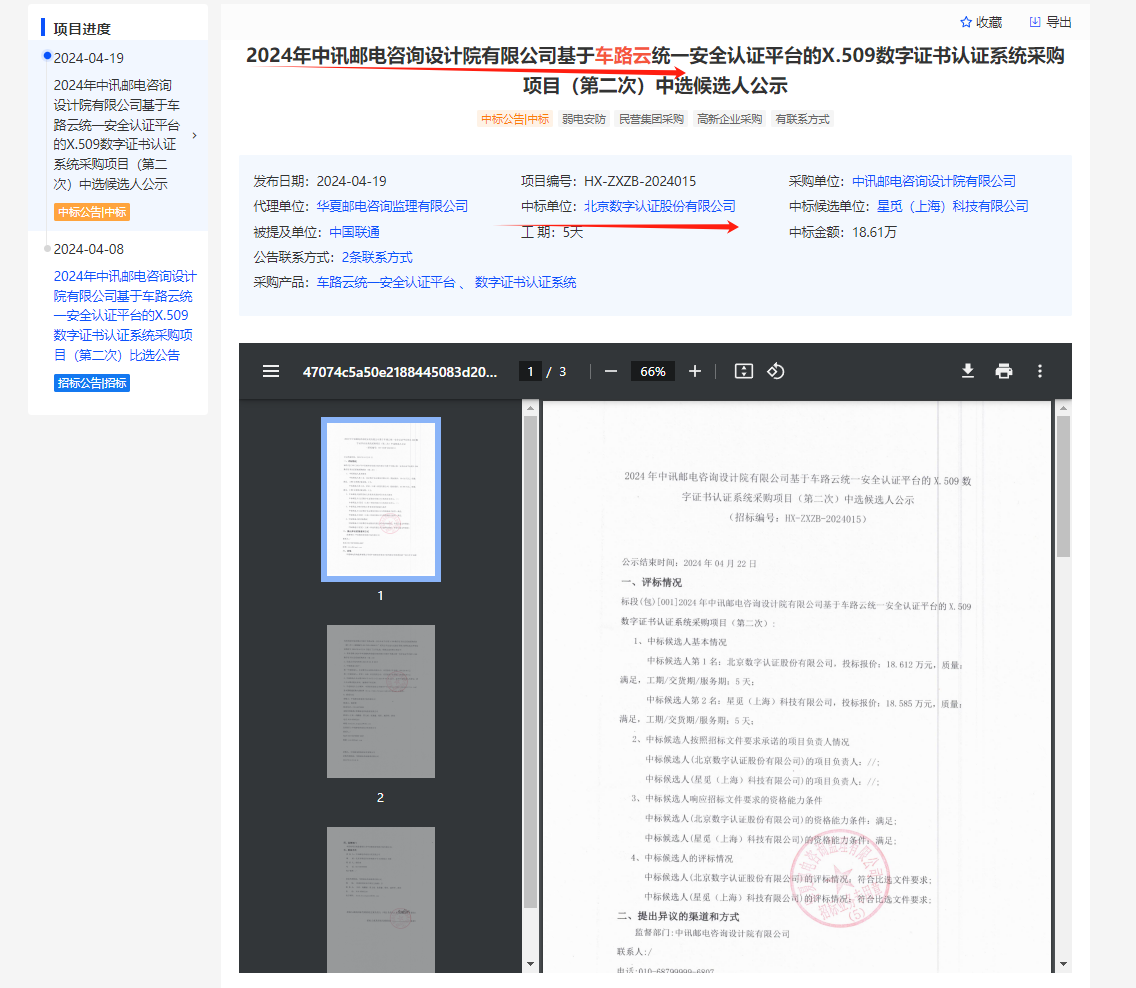Open the PDF sidebar hamburger menu
1136x988 pixels.
pyautogui.click(x=271, y=372)
